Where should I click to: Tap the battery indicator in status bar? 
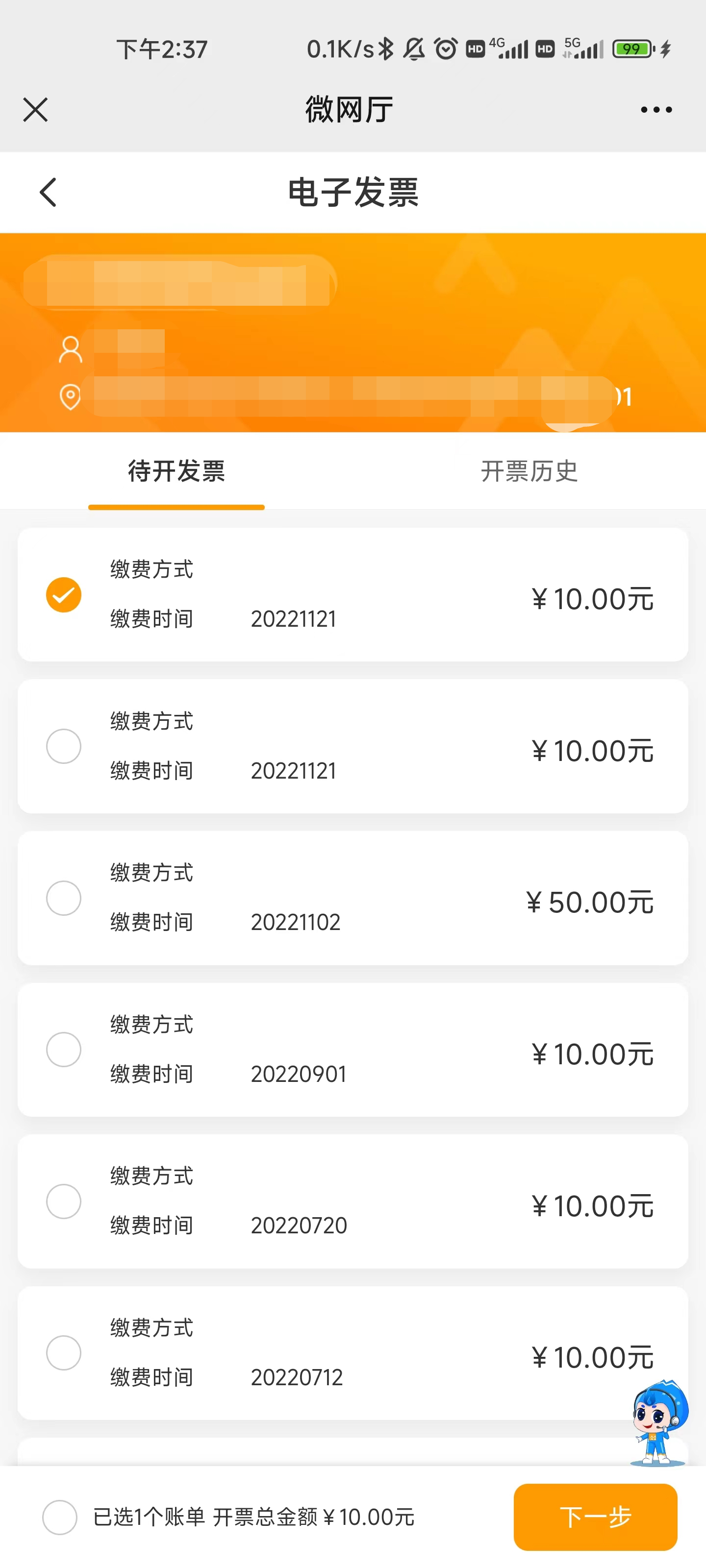[633, 49]
